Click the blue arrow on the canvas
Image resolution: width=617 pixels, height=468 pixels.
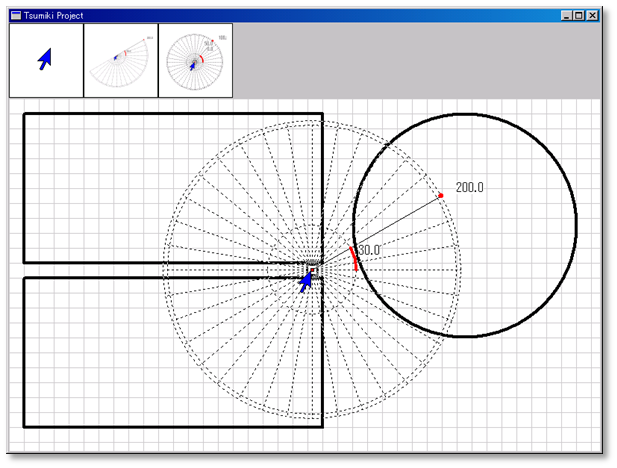point(307,283)
